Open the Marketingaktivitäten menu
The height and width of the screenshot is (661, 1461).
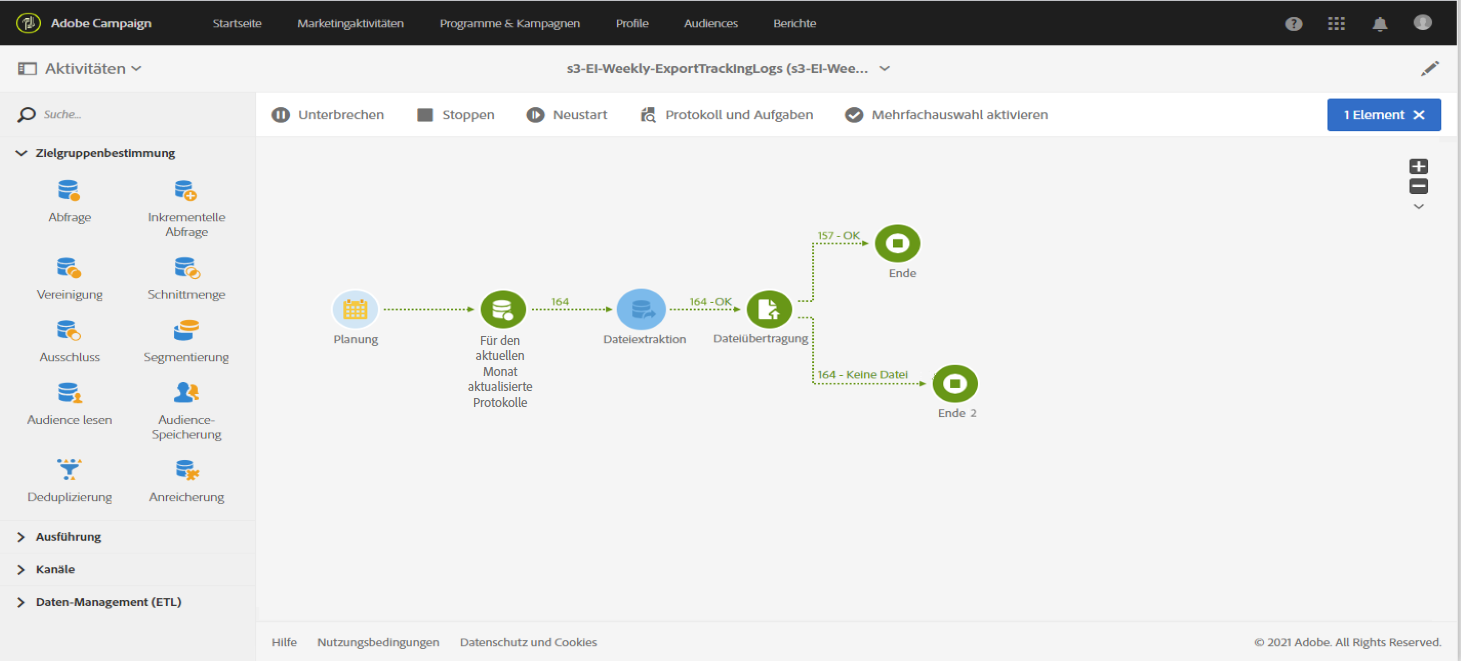click(x=350, y=23)
